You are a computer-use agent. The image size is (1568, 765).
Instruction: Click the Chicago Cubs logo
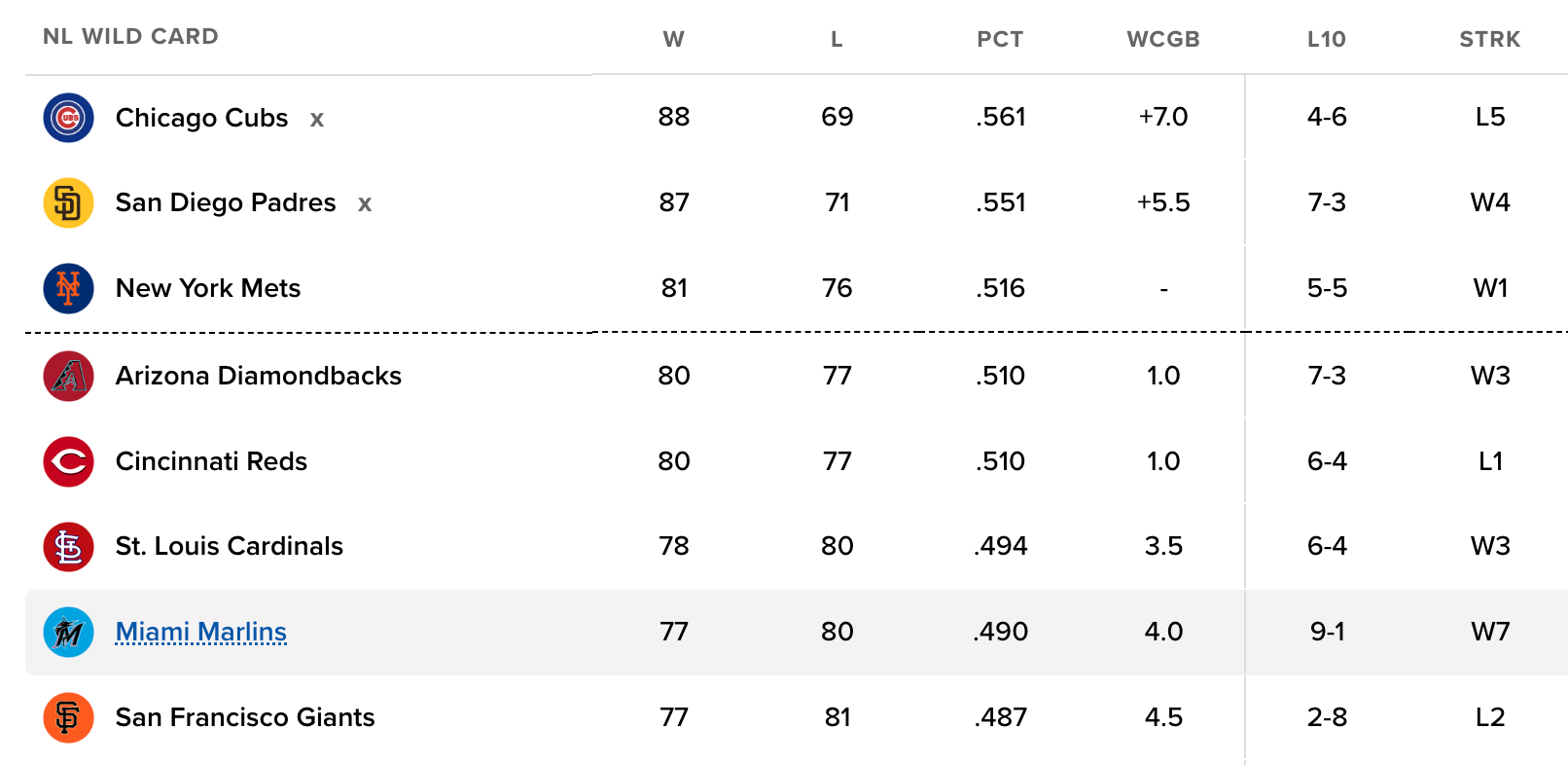tap(68, 118)
